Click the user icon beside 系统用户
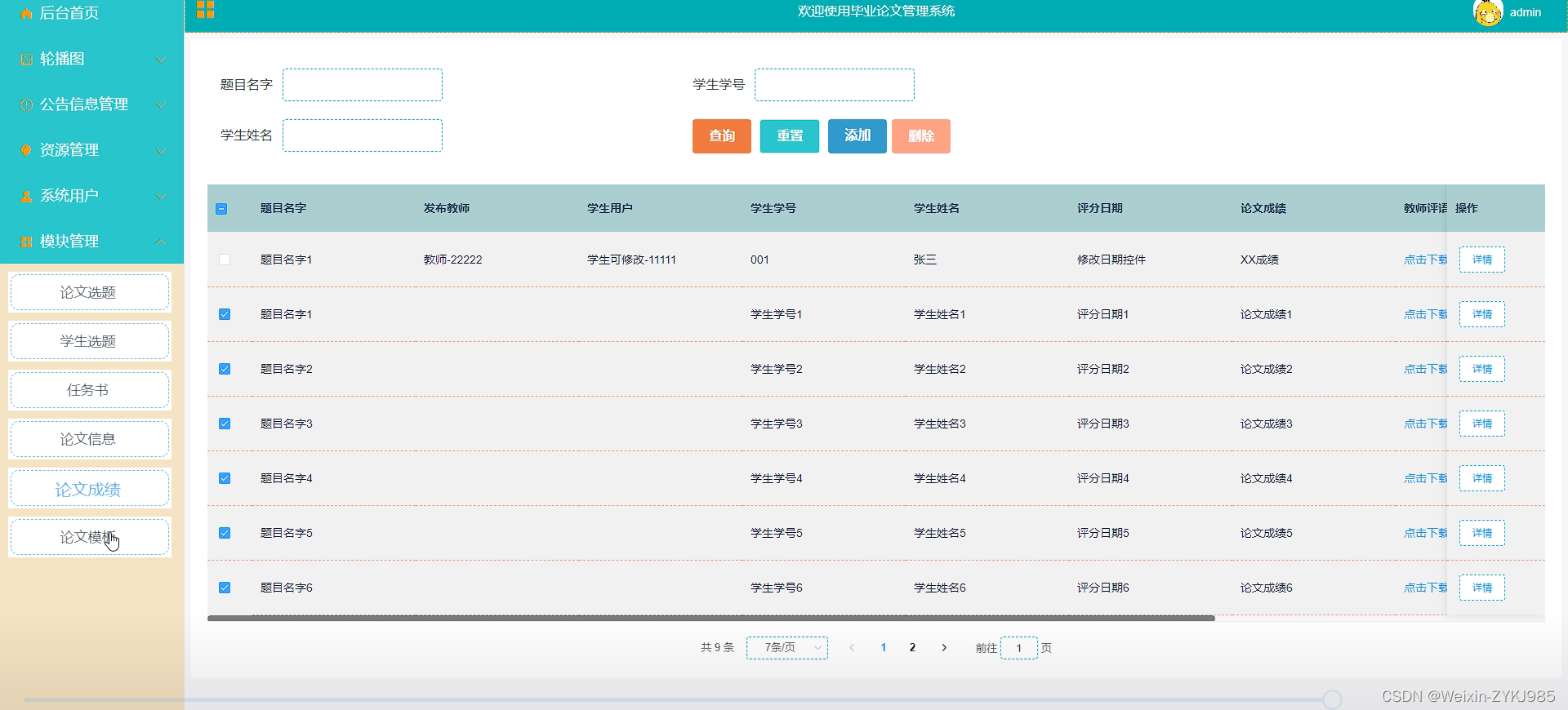The width and height of the screenshot is (1568, 710). point(26,197)
